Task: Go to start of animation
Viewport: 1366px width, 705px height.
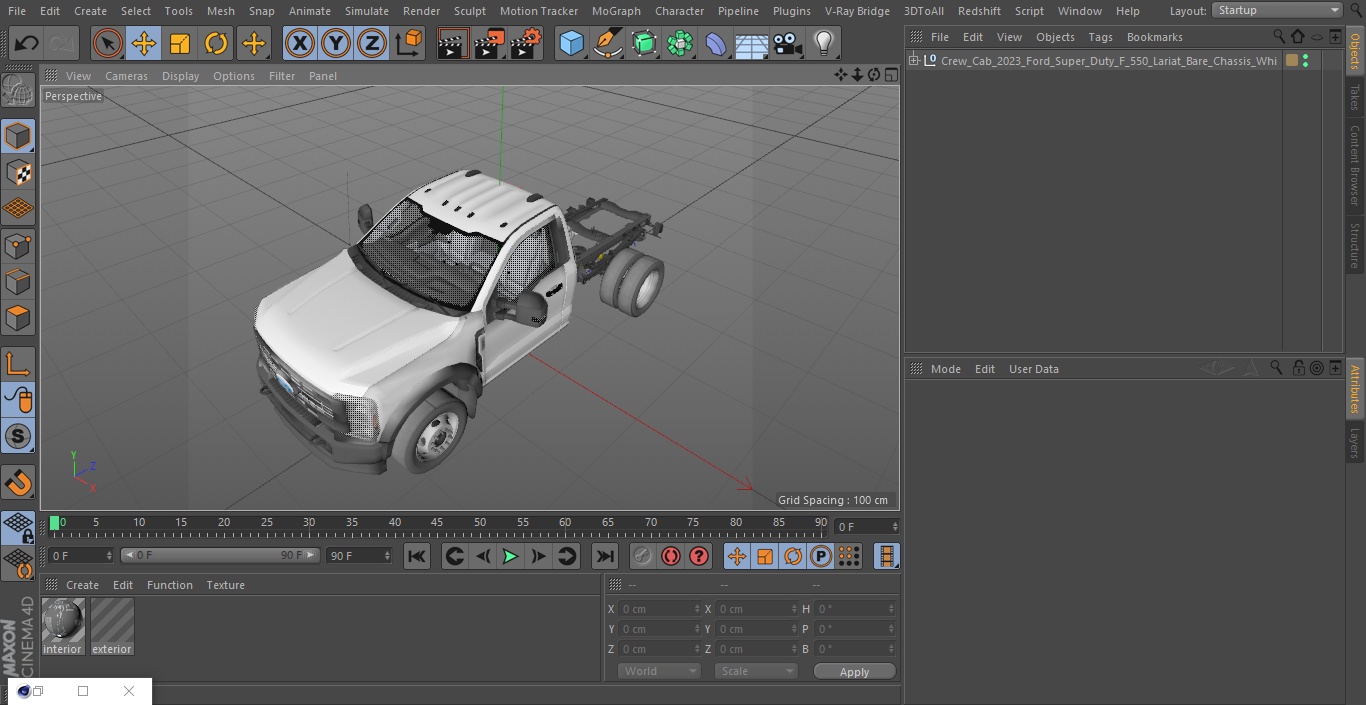Action: 417,556
